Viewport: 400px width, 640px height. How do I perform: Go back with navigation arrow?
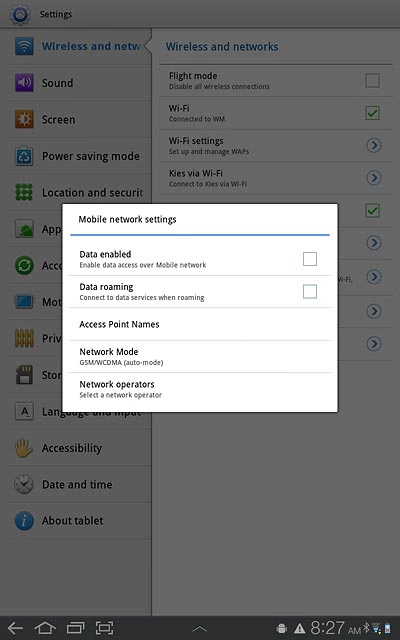pos(16,628)
